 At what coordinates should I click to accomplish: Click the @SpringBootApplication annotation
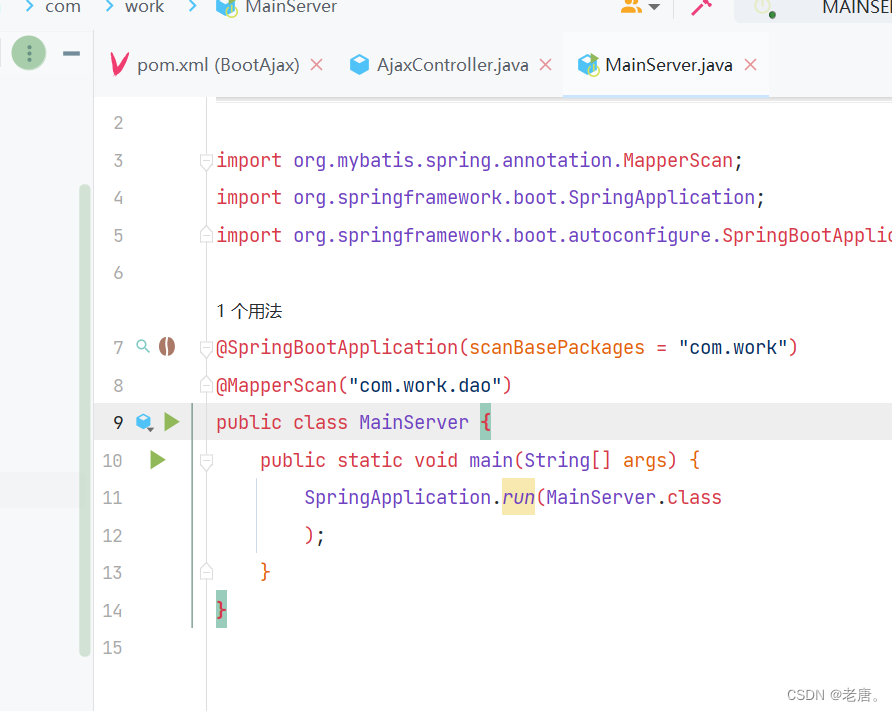(x=337, y=347)
